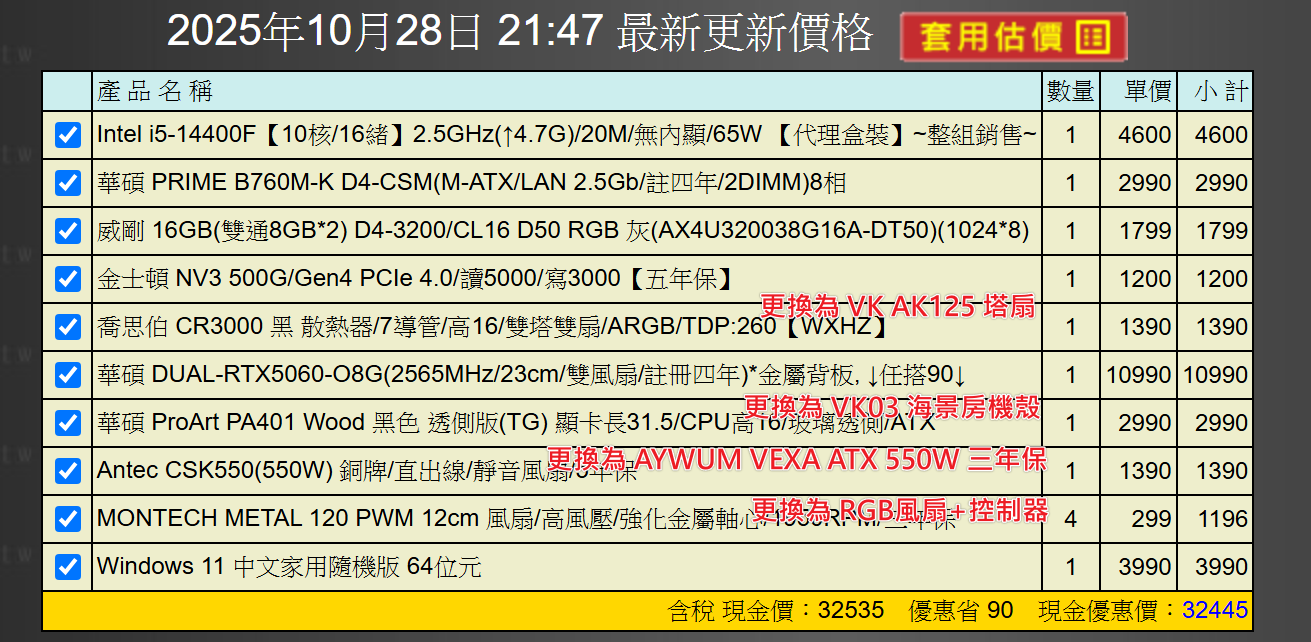
Task: Click the 小計 column header
Action: 1222,92
